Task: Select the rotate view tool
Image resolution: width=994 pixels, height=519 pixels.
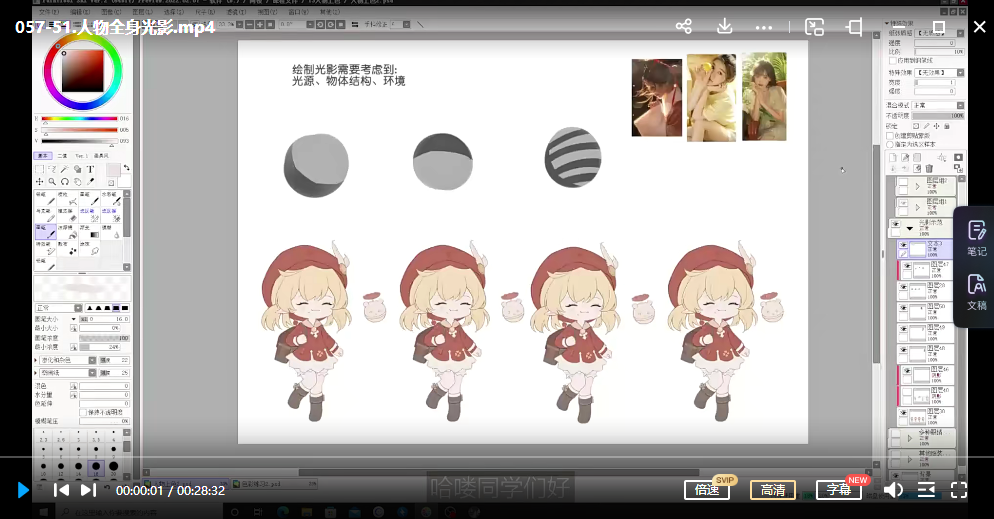Action: click(65, 181)
